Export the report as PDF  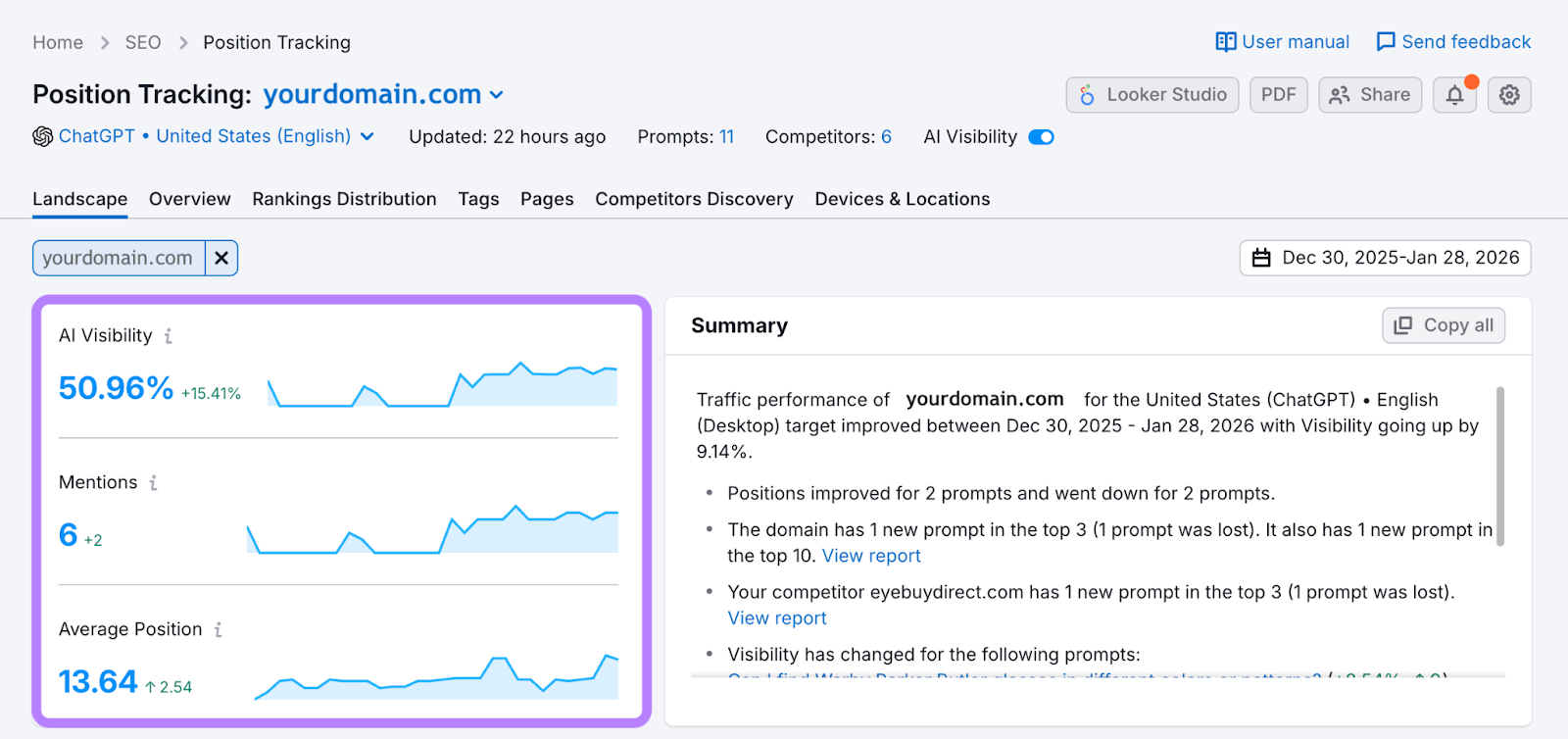pyautogui.click(x=1278, y=94)
